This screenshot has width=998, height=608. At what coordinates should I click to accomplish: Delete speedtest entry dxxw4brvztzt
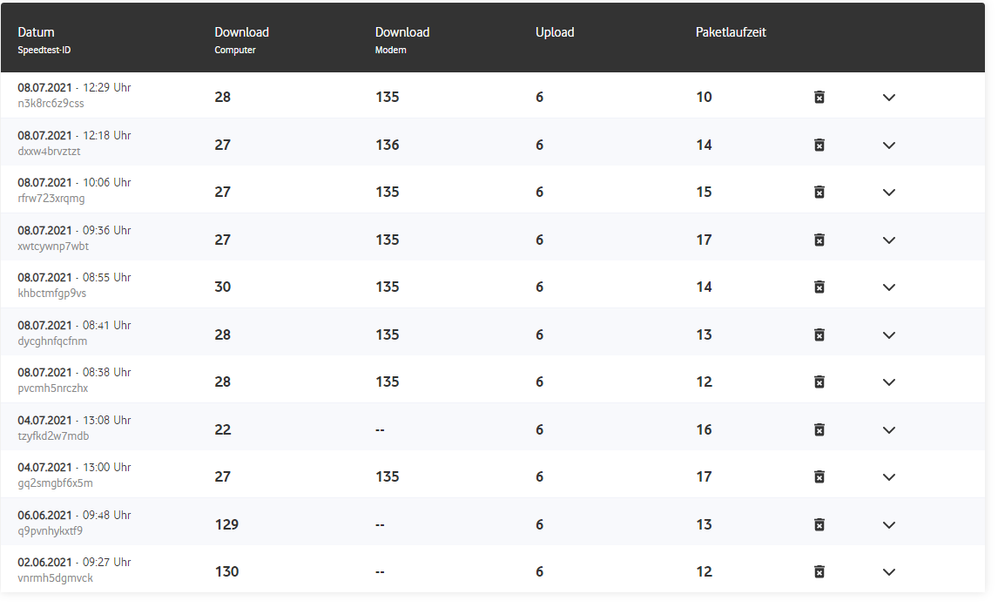tap(819, 145)
